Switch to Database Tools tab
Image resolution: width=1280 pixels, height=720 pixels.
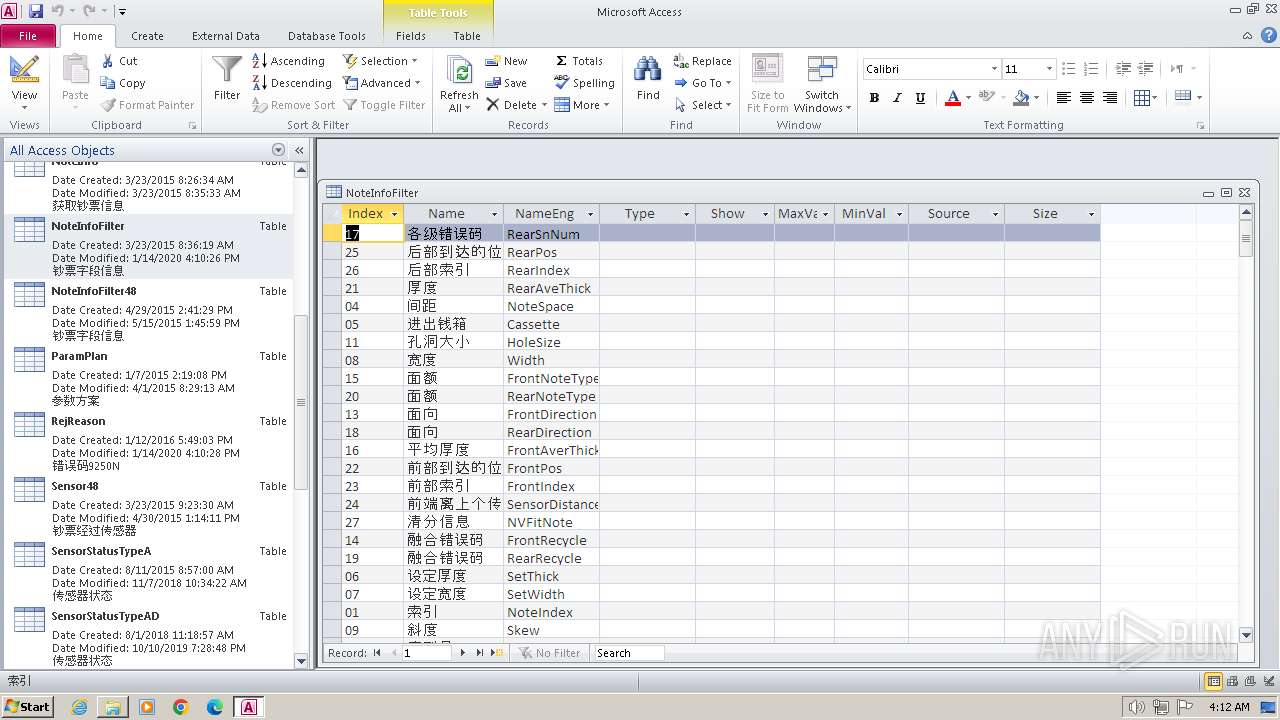[x=327, y=36]
